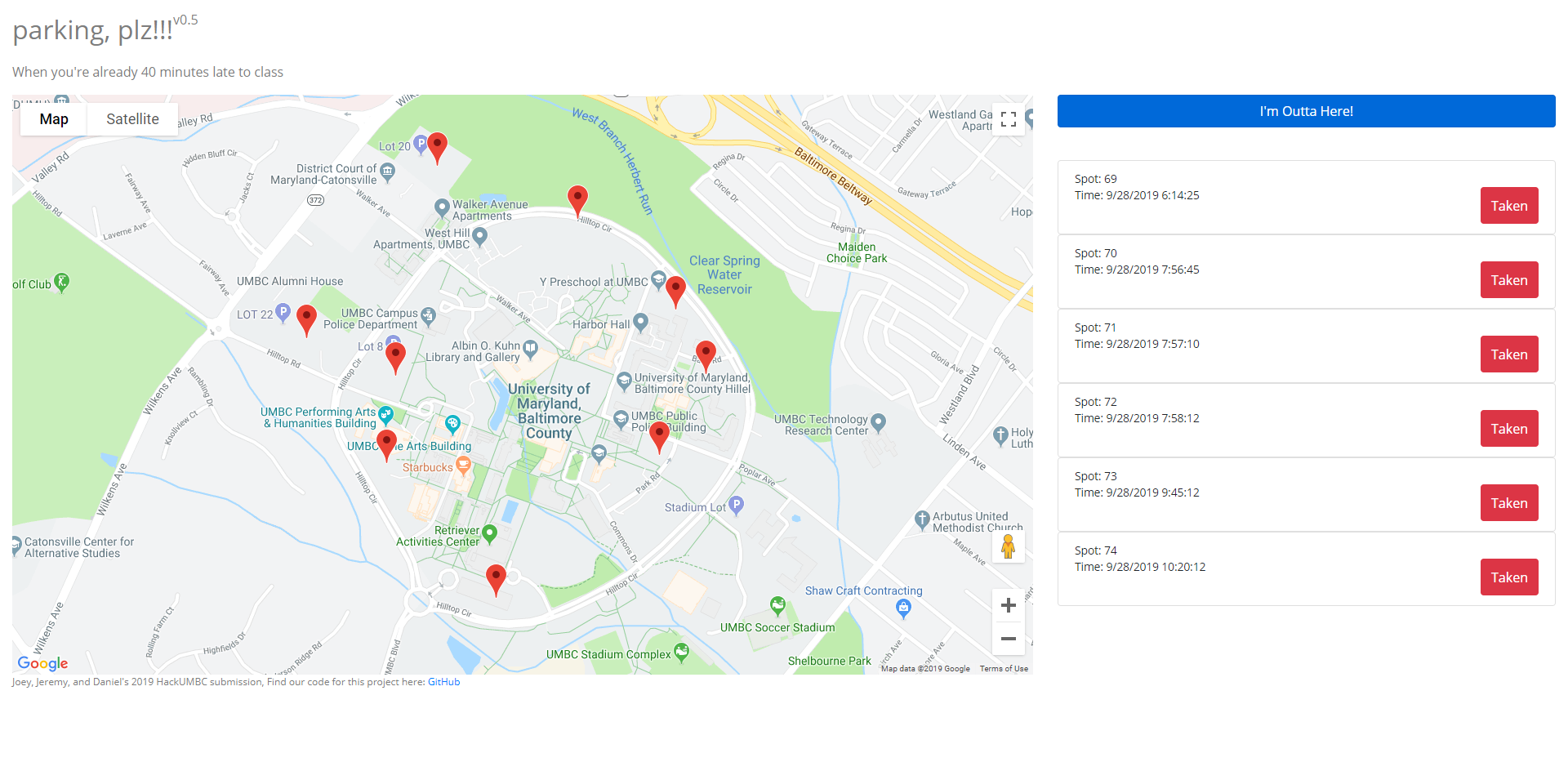
Task: Select red marker near Y Preschool at UMBC
Action: pos(675,292)
